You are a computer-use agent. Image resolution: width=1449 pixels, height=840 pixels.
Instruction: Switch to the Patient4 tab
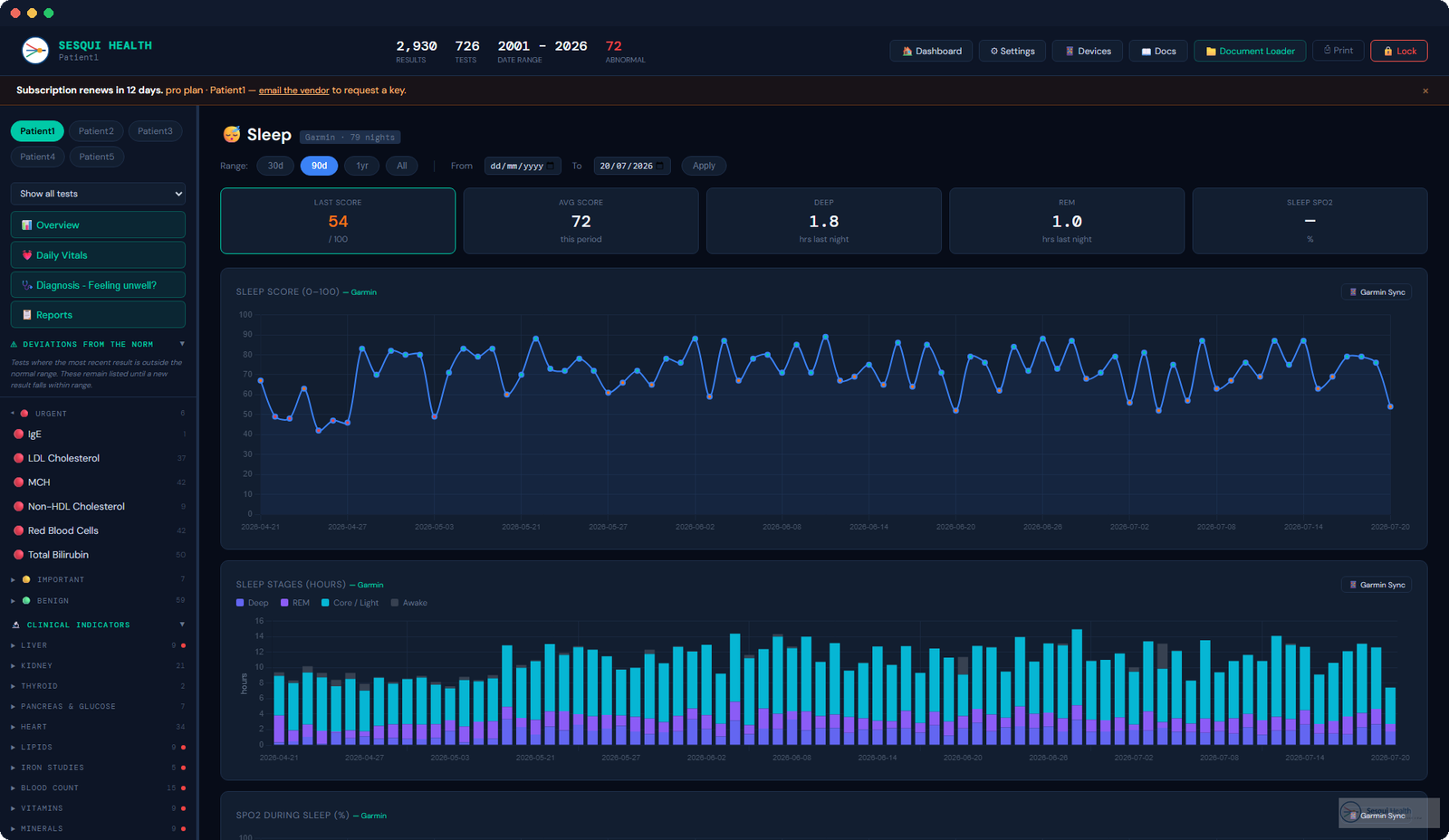tap(38, 157)
